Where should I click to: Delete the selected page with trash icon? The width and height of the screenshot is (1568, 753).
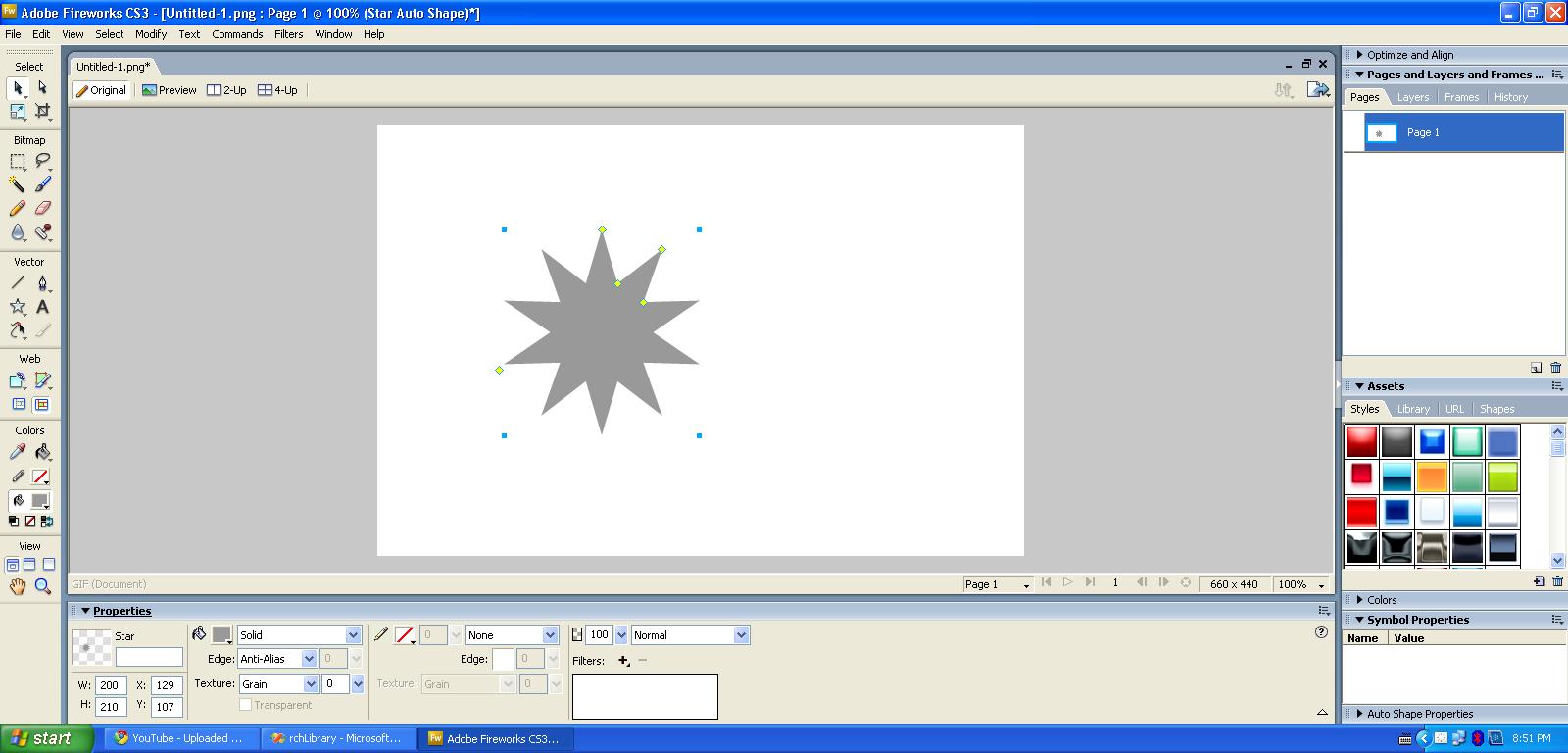tap(1555, 368)
